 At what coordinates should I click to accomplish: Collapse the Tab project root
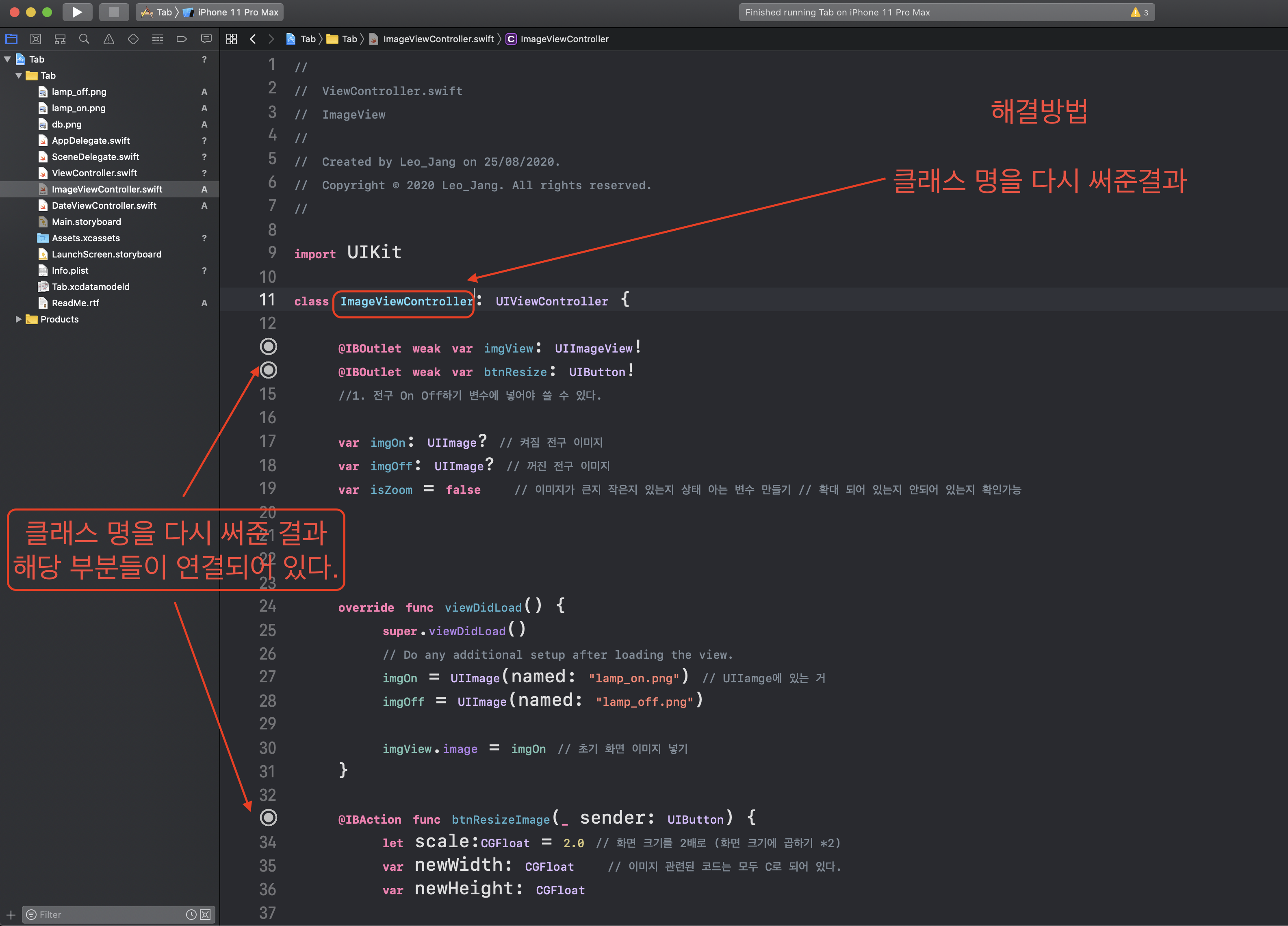[7, 59]
